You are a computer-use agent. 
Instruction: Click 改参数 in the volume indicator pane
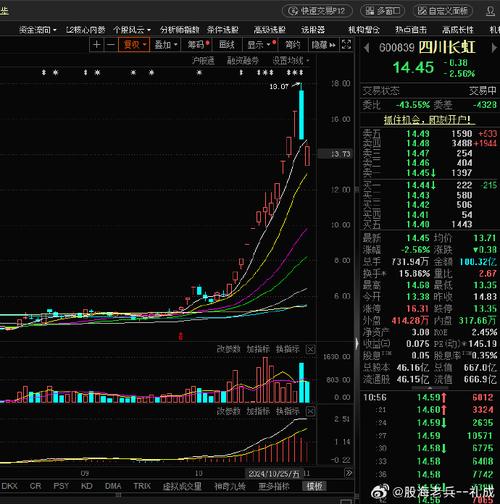228,349
